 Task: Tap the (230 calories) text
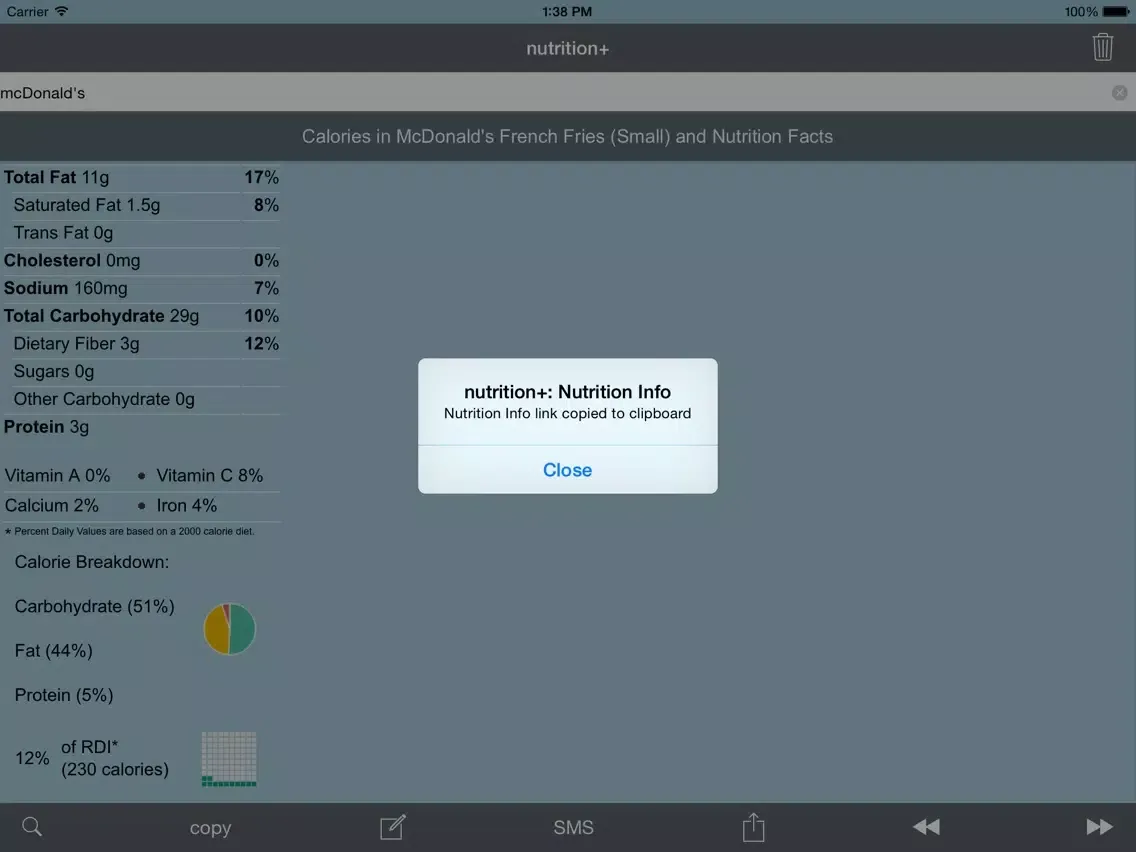115,769
